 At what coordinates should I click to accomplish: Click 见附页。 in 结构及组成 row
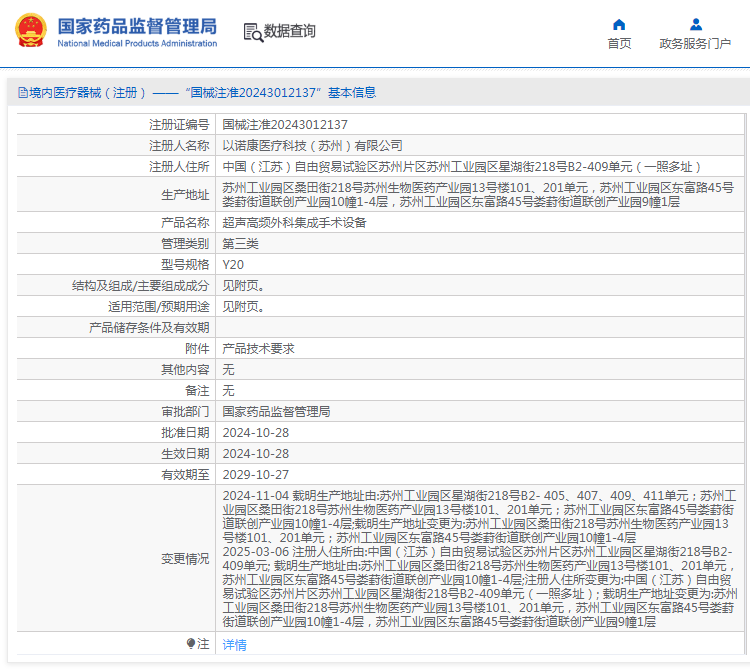coord(243,286)
